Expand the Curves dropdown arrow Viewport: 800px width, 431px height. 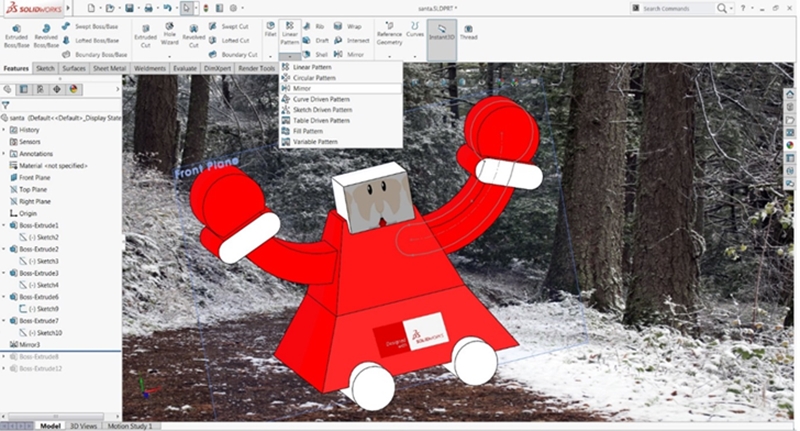[x=415, y=56]
